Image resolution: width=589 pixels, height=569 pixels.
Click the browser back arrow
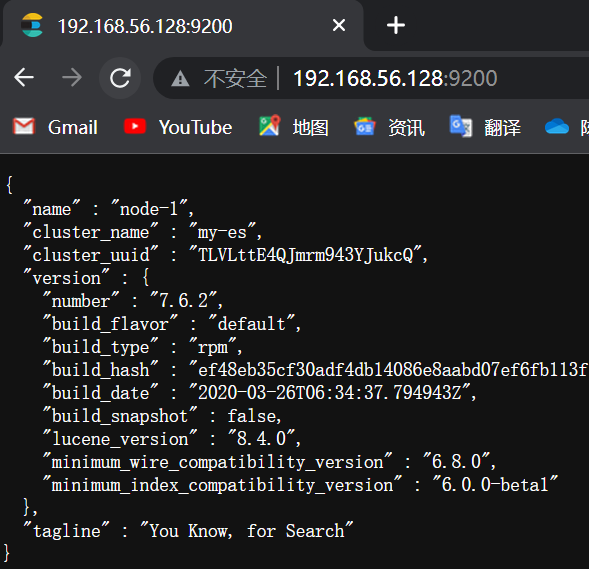tap(24, 78)
